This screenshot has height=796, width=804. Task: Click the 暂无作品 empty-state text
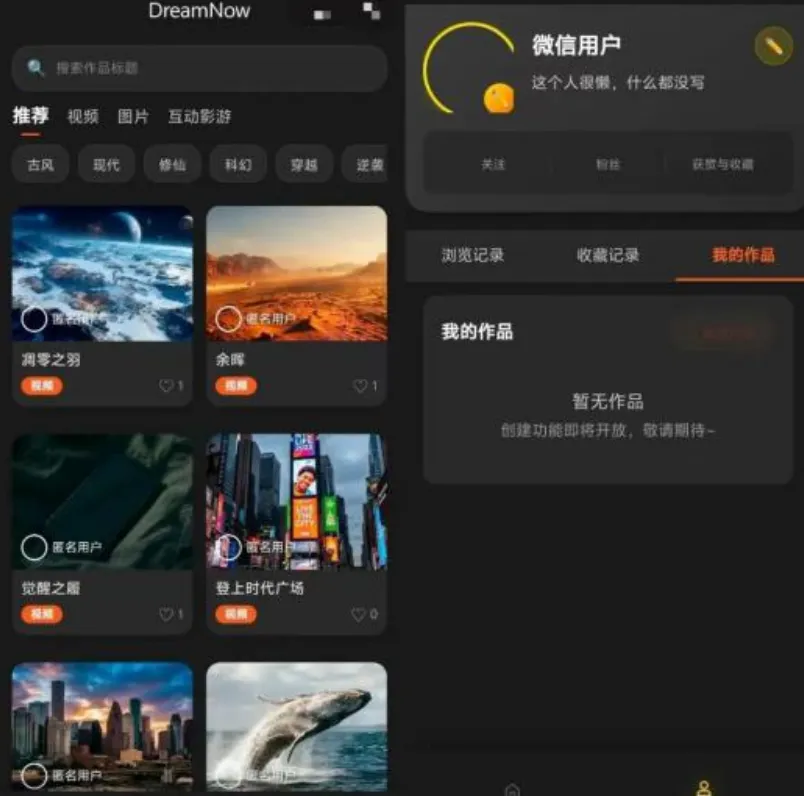point(608,401)
